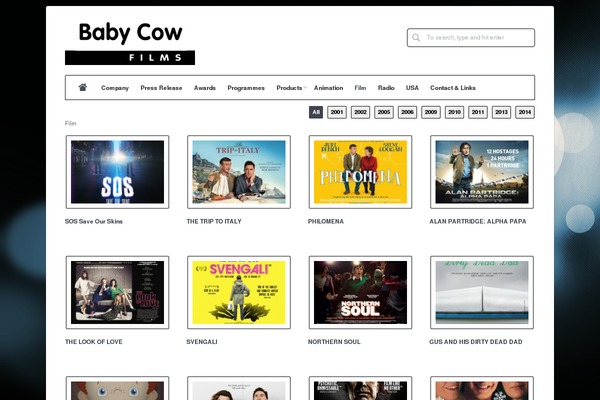Select Film in the navigation bar
600x400 pixels.
click(360, 88)
